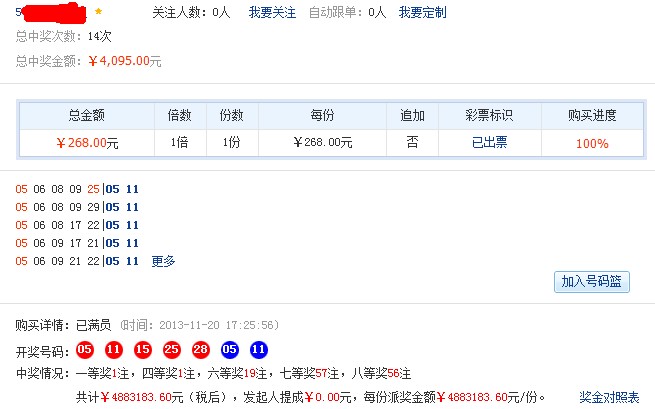Select number row 05 06 09 21 22
The width and height of the screenshot is (655, 409).
coord(77,261)
